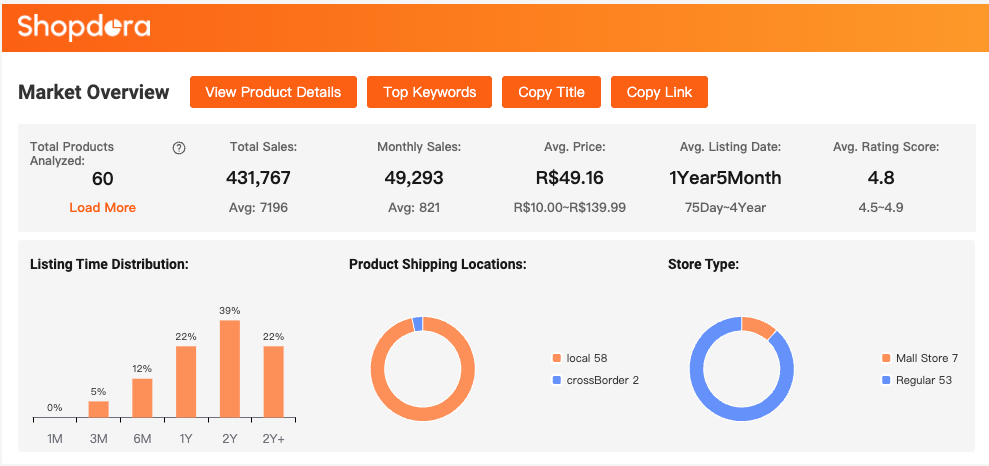Click the Total Products help question icon
989x466 pixels.
pos(179,148)
